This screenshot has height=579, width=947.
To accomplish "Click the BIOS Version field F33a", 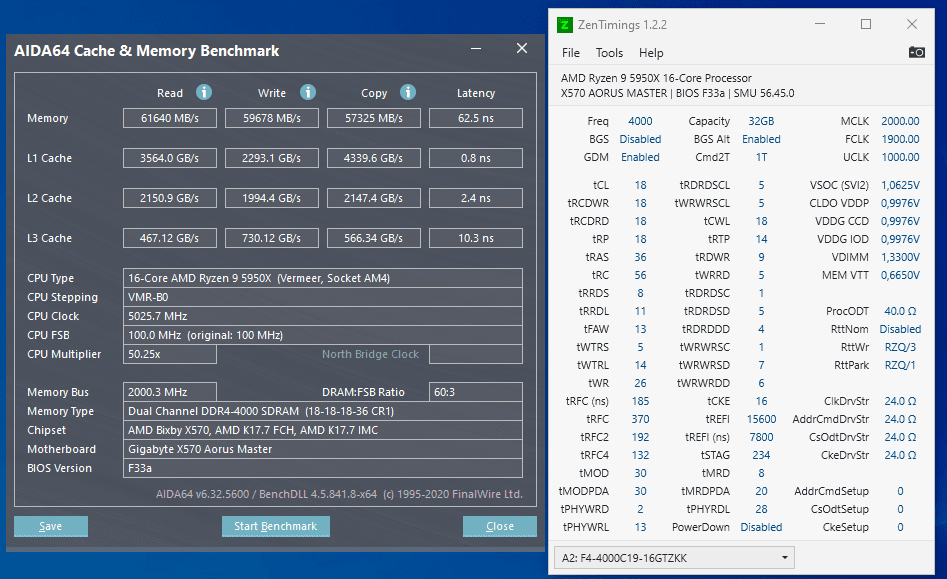I will [323, 469].
